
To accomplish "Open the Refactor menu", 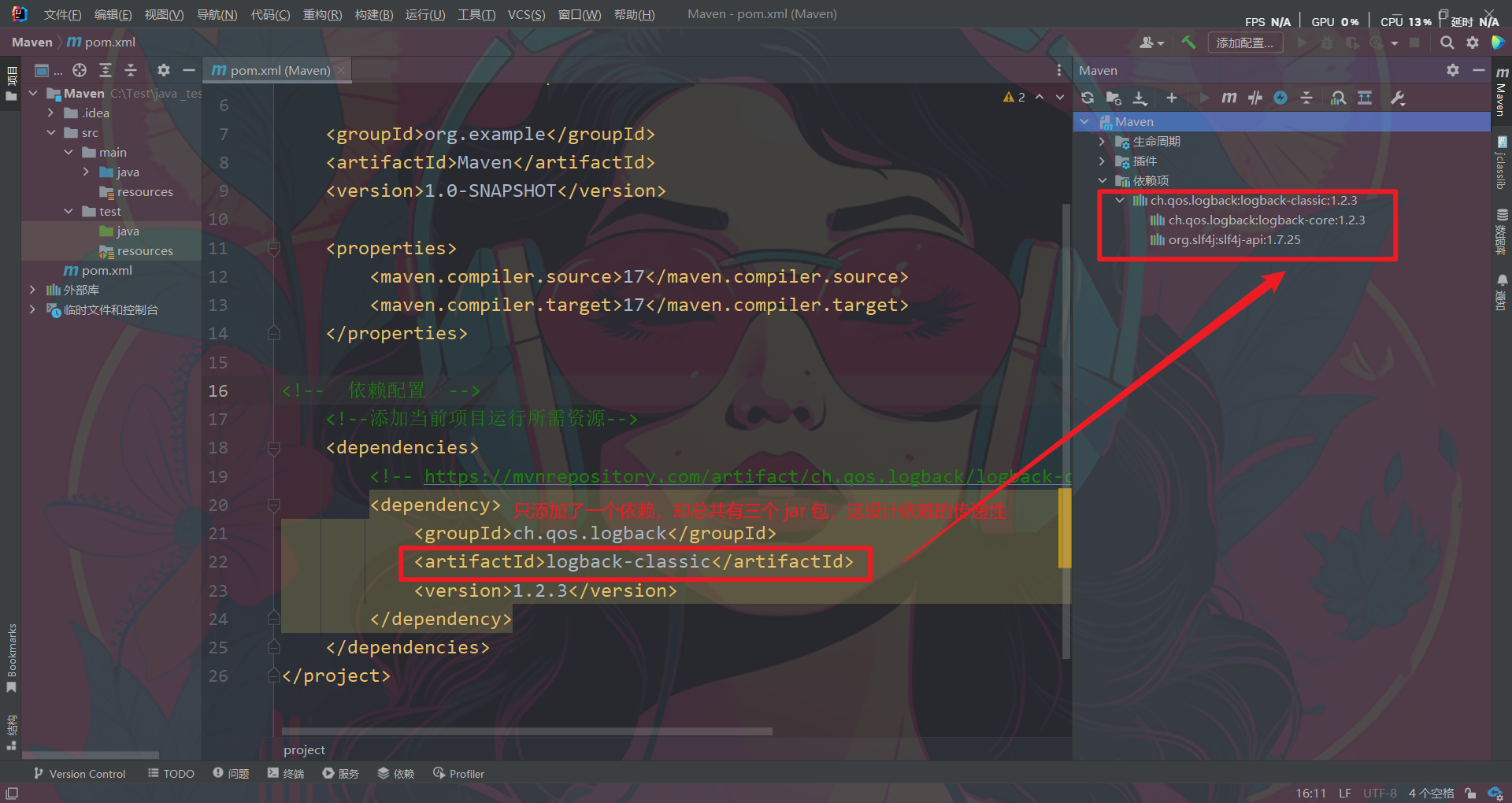I will (322, 14).
